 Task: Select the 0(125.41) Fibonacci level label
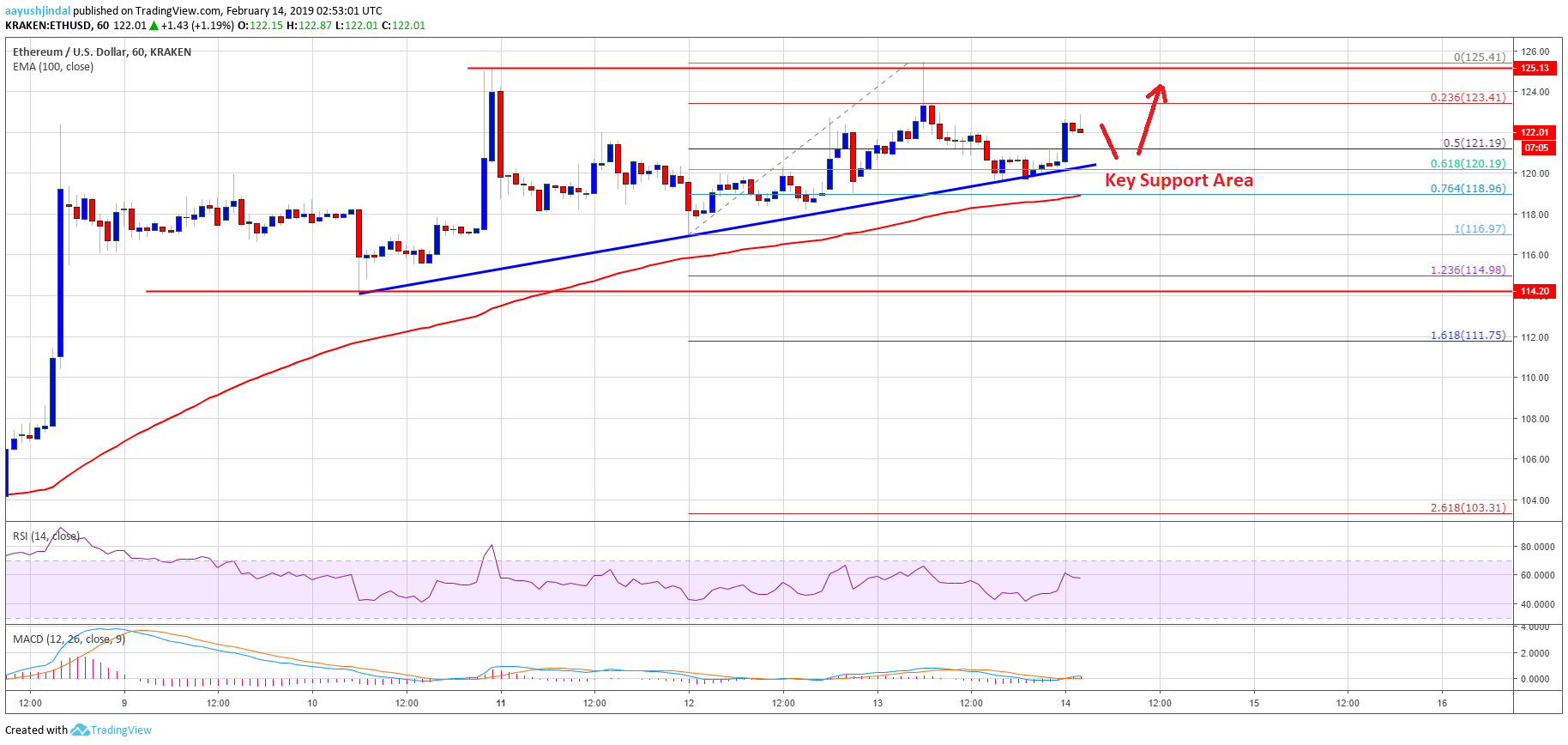[x=1480, y=58]
